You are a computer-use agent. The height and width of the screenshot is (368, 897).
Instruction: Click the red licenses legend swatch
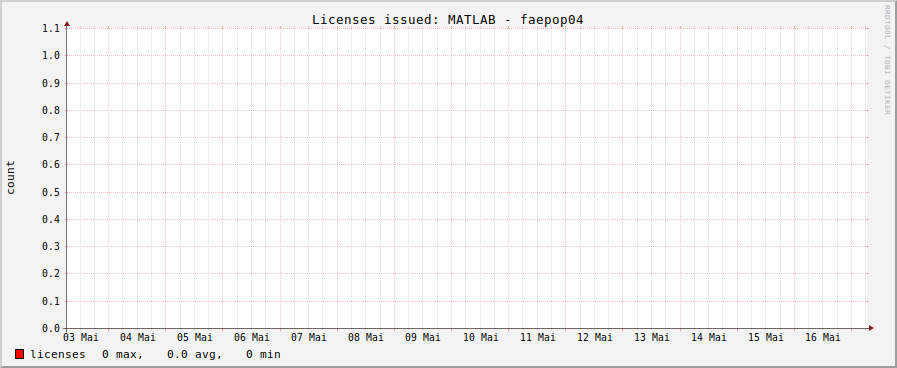[x=19, y=354]
